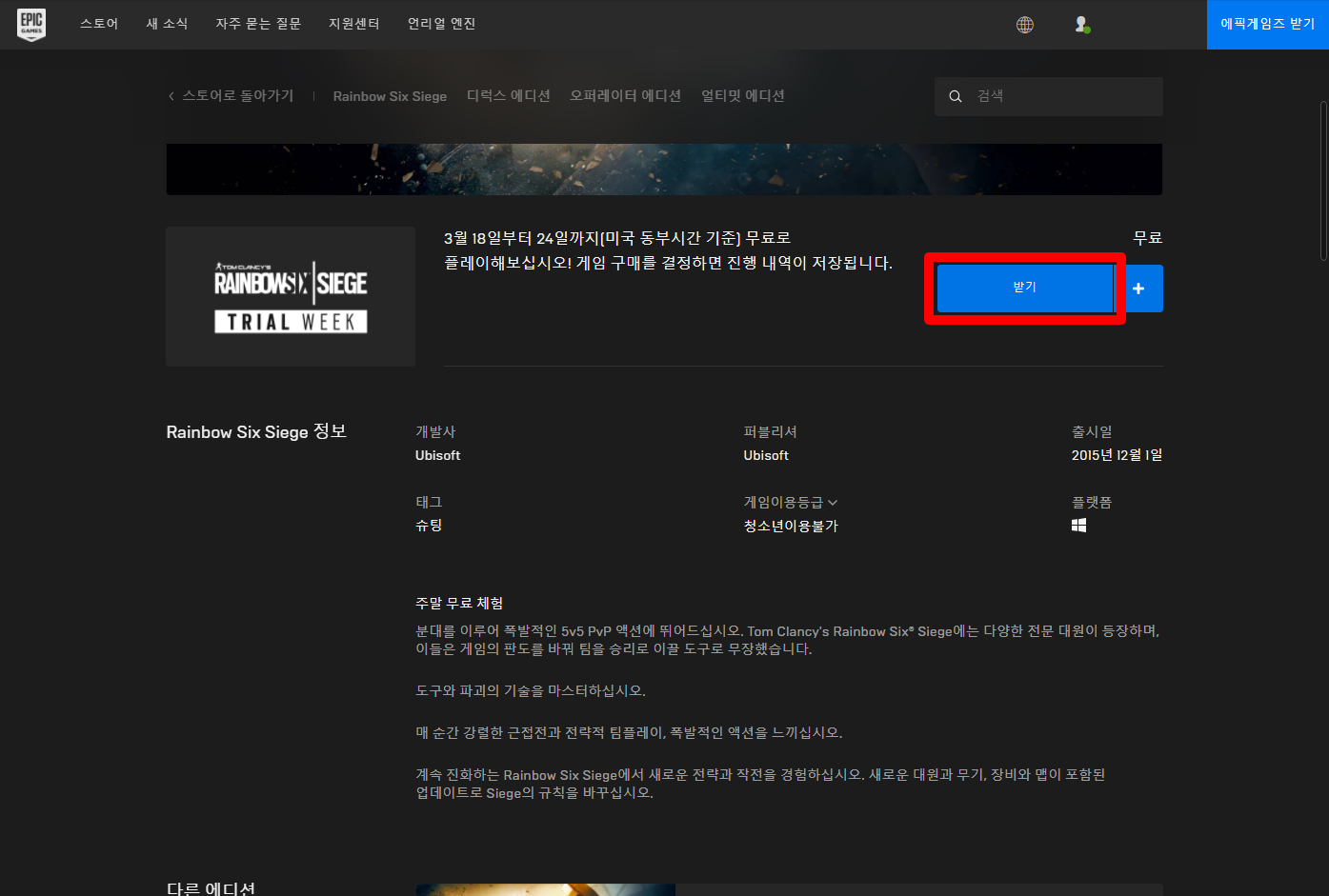Click the 출시일 label
This screenshot has height=896, width=1329.
(x=1092, y=431)
